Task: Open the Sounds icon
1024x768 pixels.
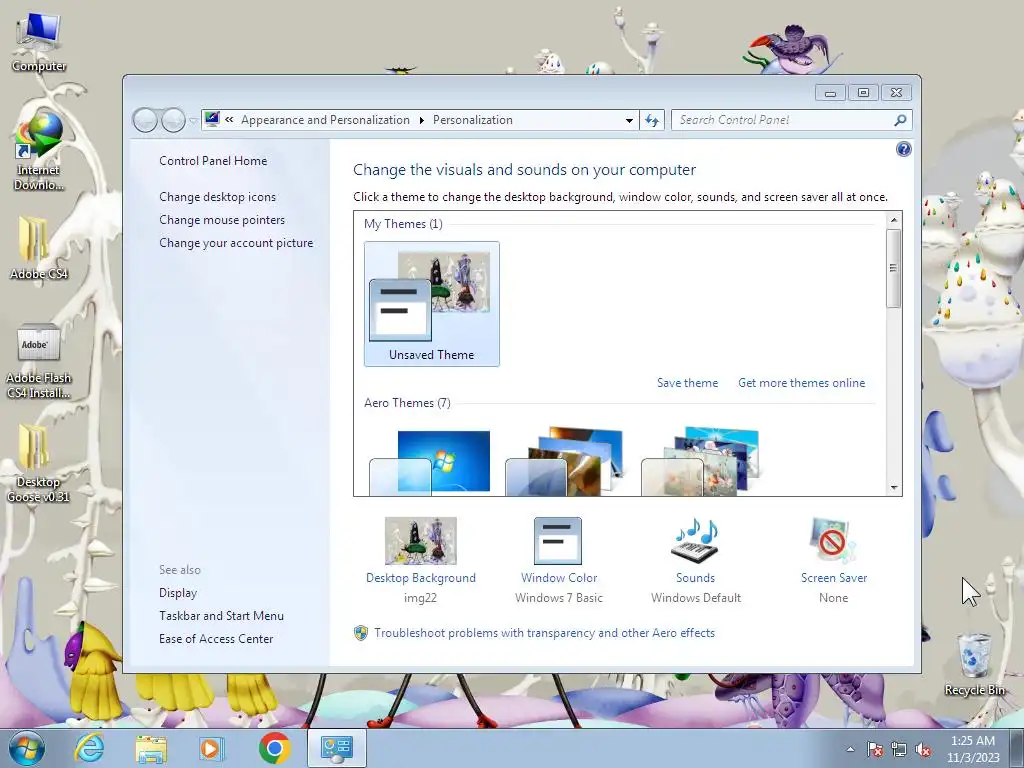Action: 696,541
